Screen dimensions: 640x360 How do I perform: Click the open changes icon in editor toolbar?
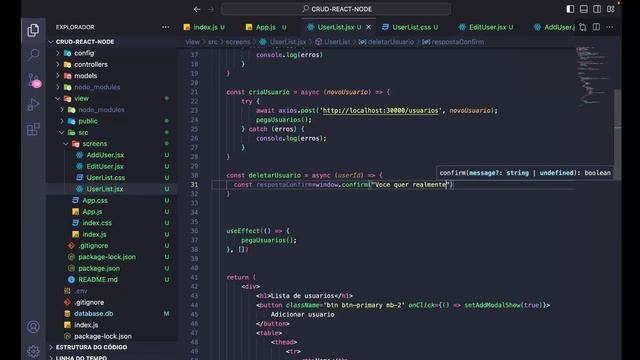(583, 27)
